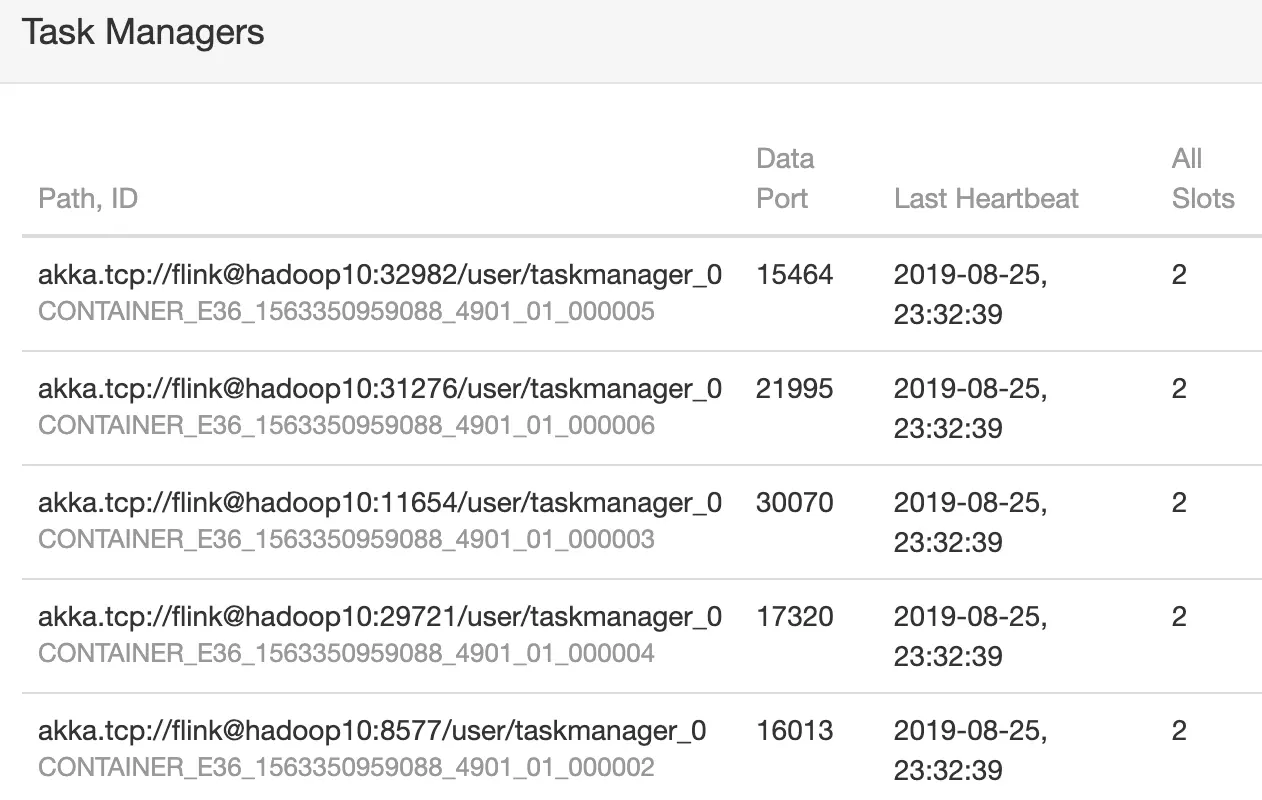This screenshot has width=1262, height=800.
Task: Click slots count in the 32982 row
Action: tap(1179, 275)
